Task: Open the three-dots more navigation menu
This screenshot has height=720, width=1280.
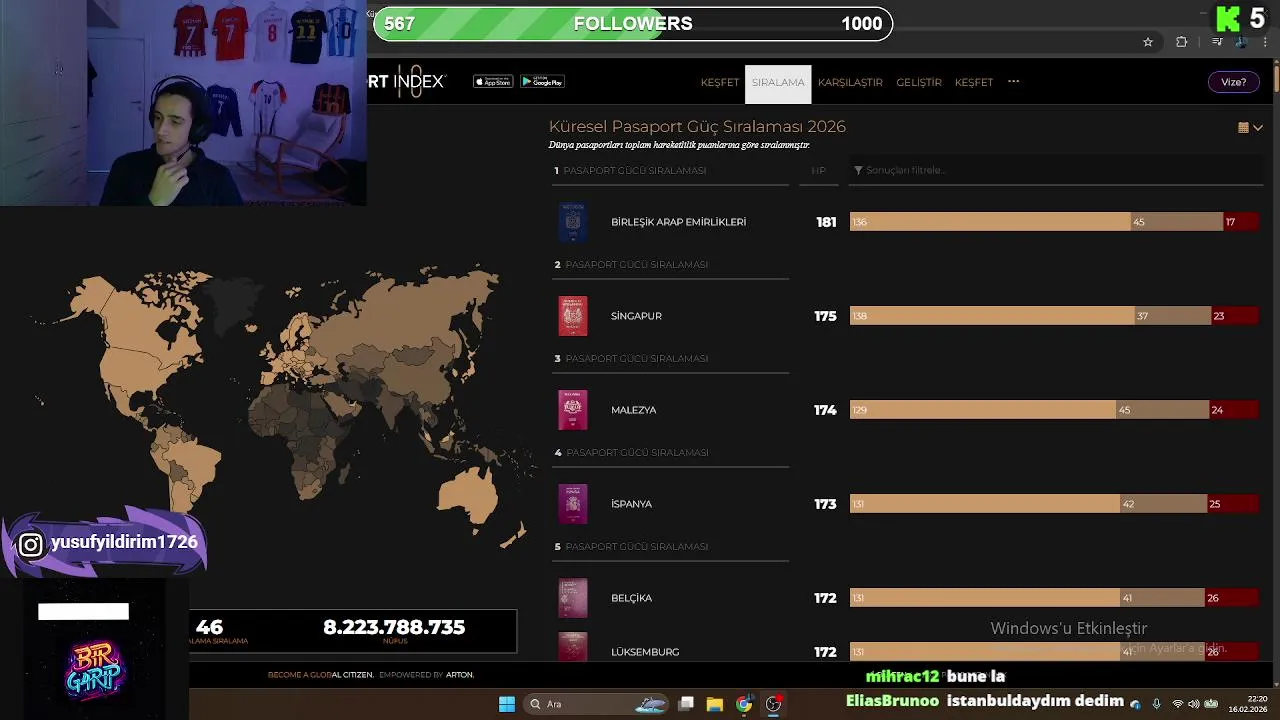Action: click(1014, 82)
